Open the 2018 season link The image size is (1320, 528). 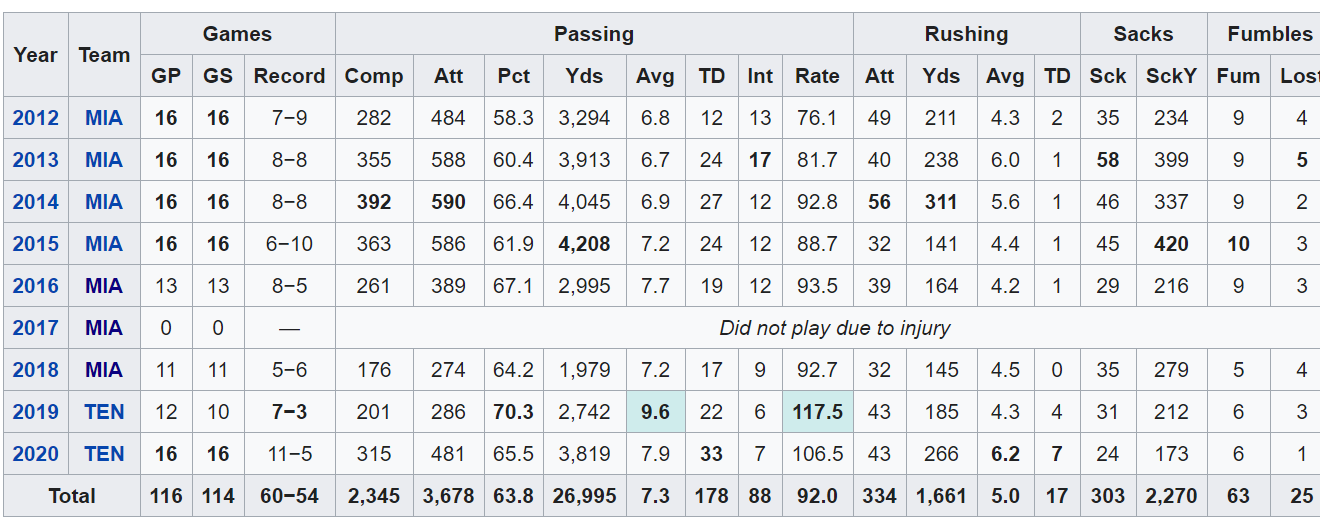[x=35, y=370]
